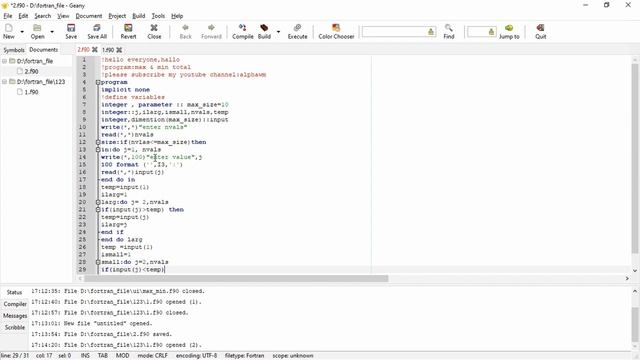Toggle fold marker at line 28 small:do
Viewport: 640px width, 360px height.
pyautogui.click(x=98, y=262)
